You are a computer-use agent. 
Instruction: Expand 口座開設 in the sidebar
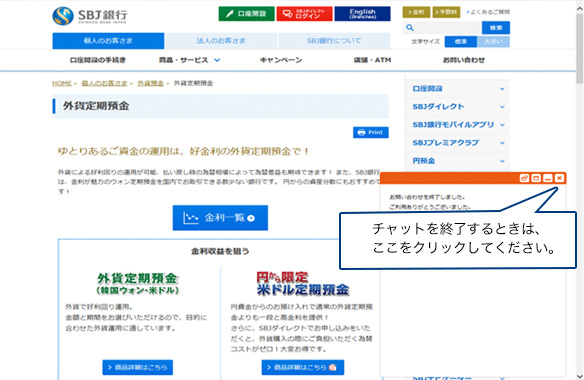pos(457,89)
